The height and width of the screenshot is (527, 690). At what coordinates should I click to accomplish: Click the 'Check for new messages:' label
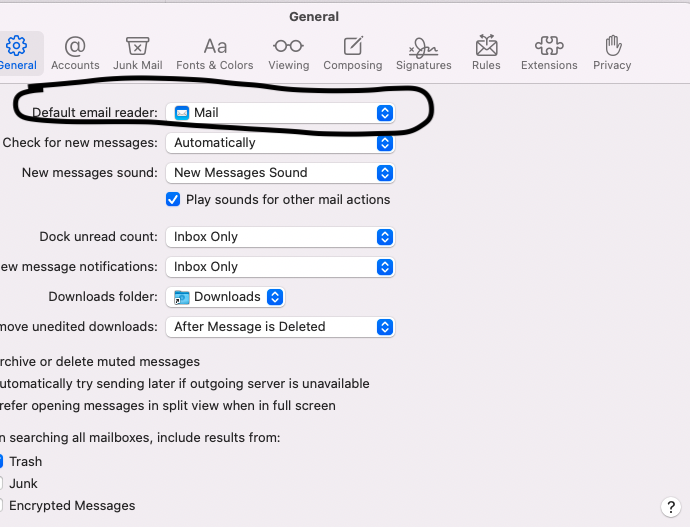click(80, 143)
